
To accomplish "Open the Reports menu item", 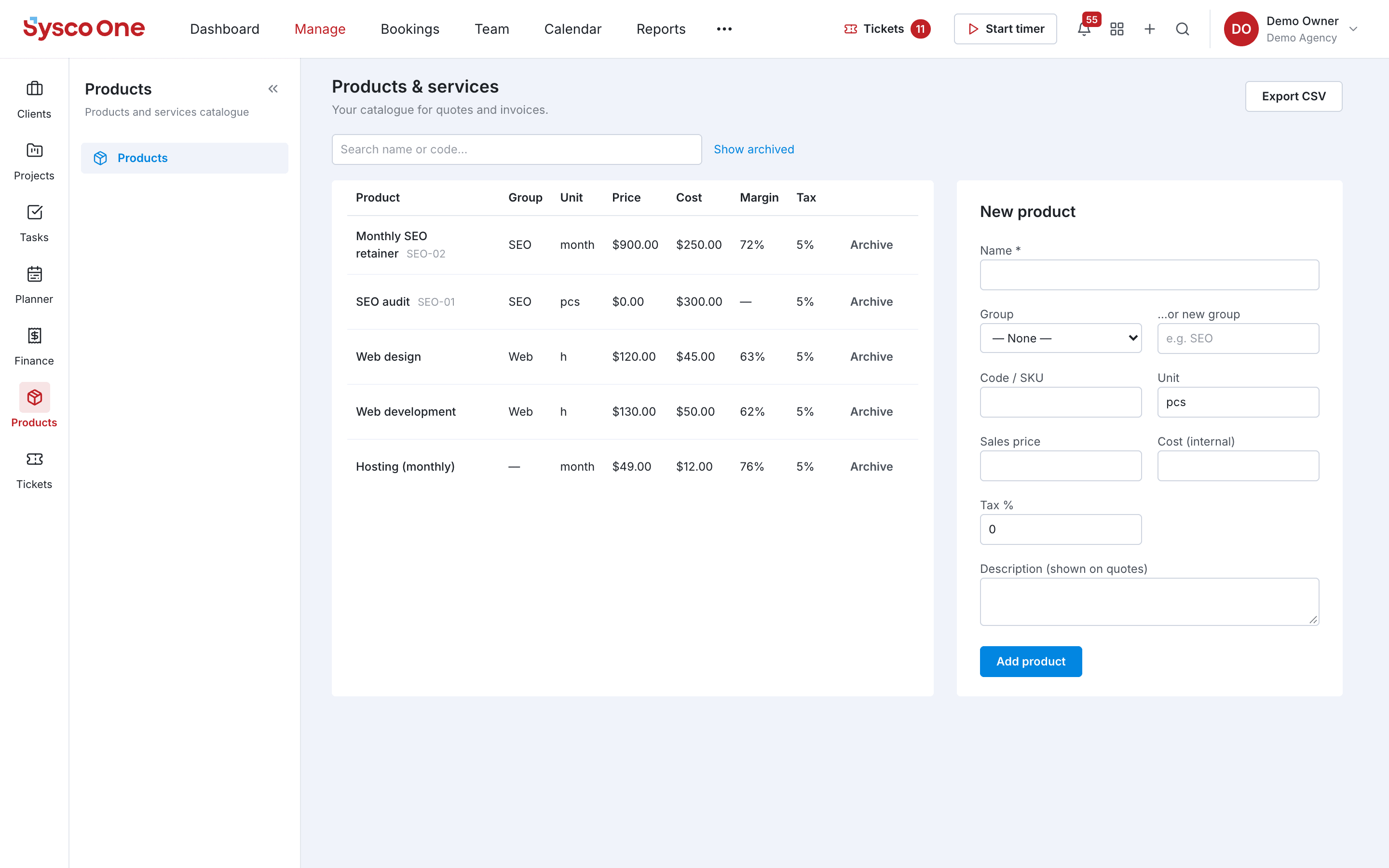I will point(661,29).
